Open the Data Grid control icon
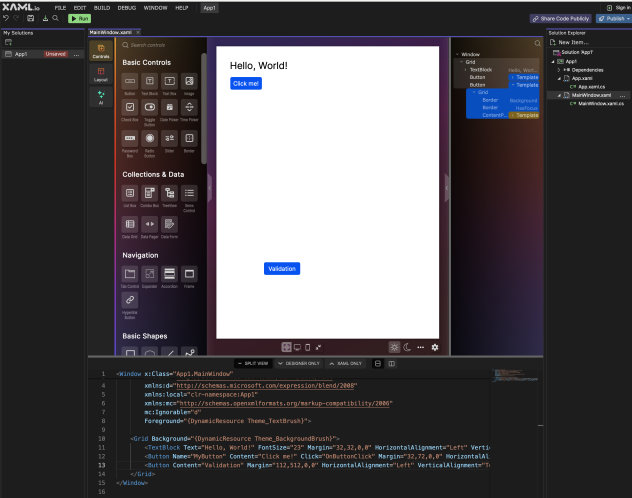Viewport: 632px width, 498px height. (x=130, y=224)
